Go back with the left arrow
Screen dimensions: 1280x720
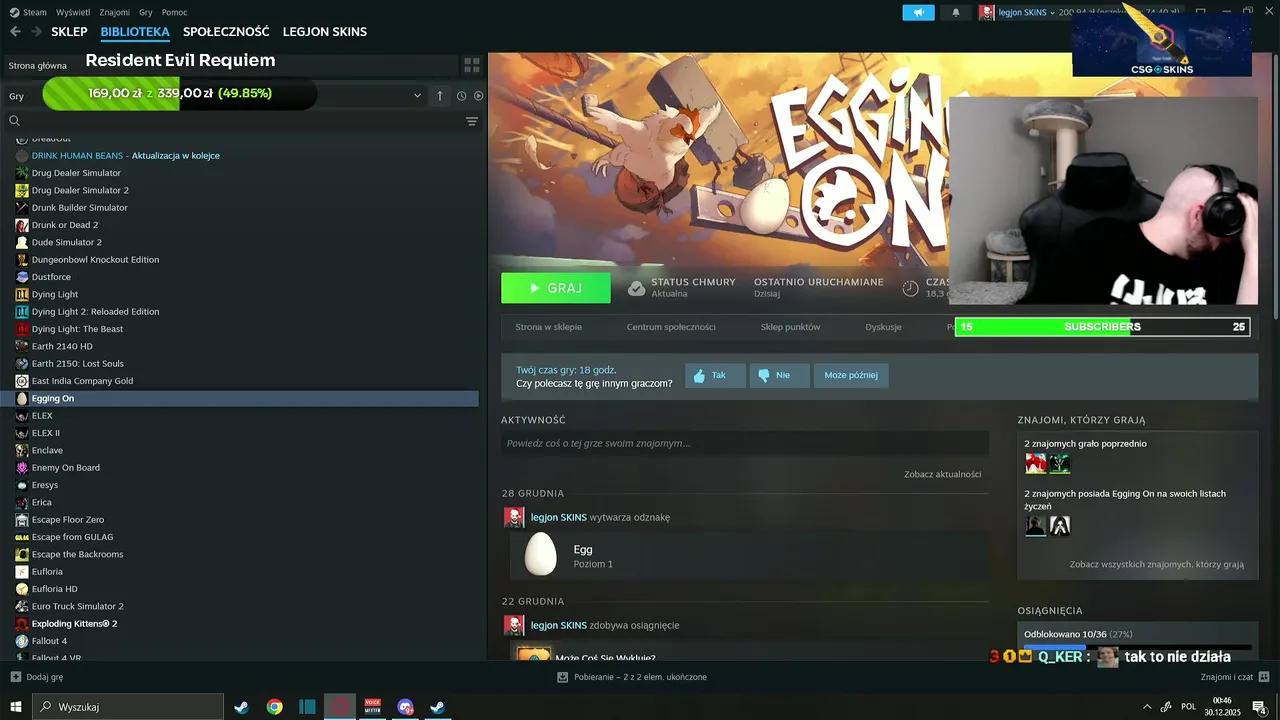pos(15,32)
